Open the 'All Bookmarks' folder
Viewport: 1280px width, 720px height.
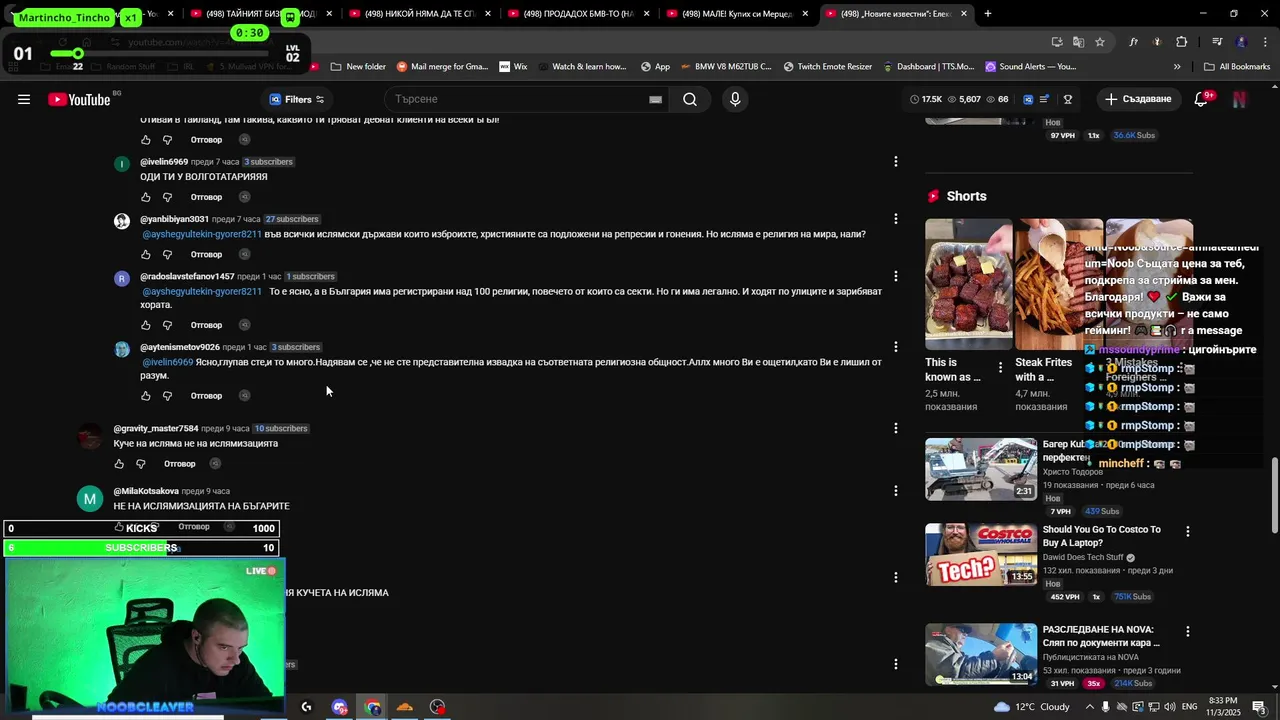point(1237,67)
